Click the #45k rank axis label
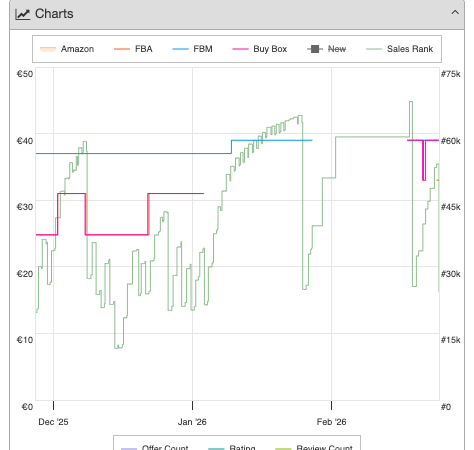 [x=451, y=207]
